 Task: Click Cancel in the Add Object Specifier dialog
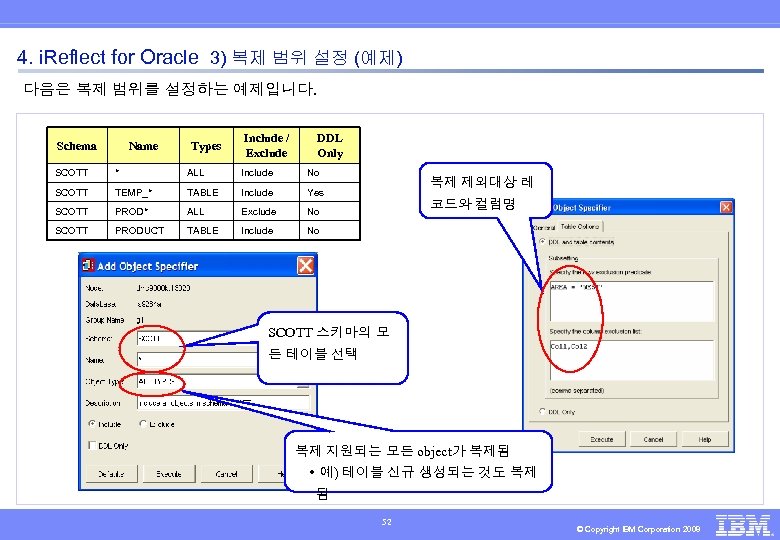(x=226, y=474)
